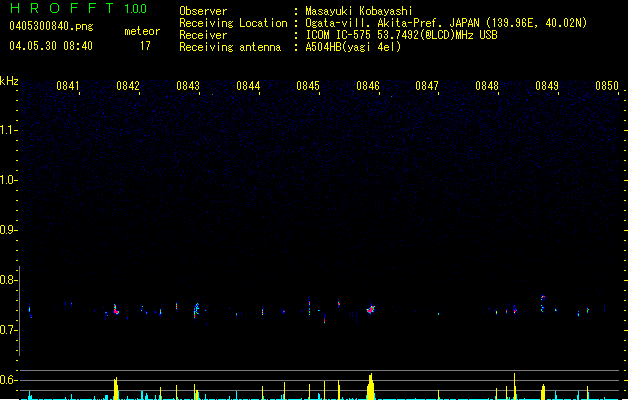Click the 0848 time marker
The height and width of the screenshot is (400, 629).
click(x=487, y=86)
